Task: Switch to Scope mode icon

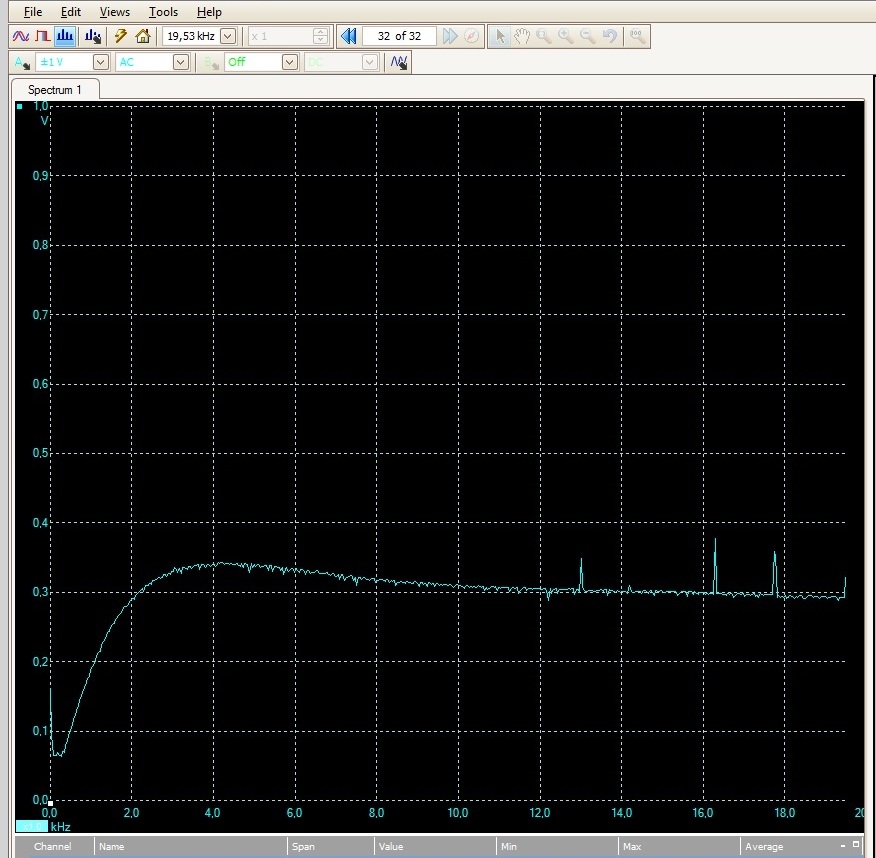Action: click(21, 36)
